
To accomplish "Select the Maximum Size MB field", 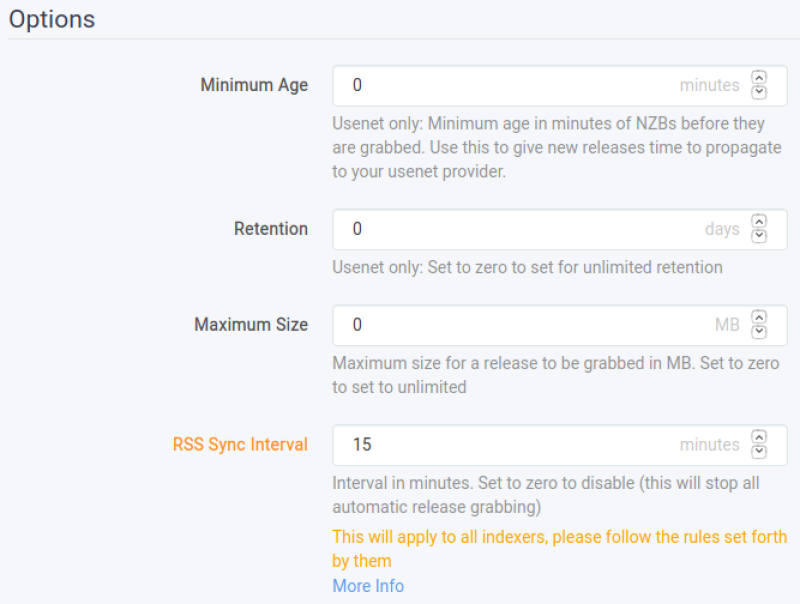I will (560, 325).
